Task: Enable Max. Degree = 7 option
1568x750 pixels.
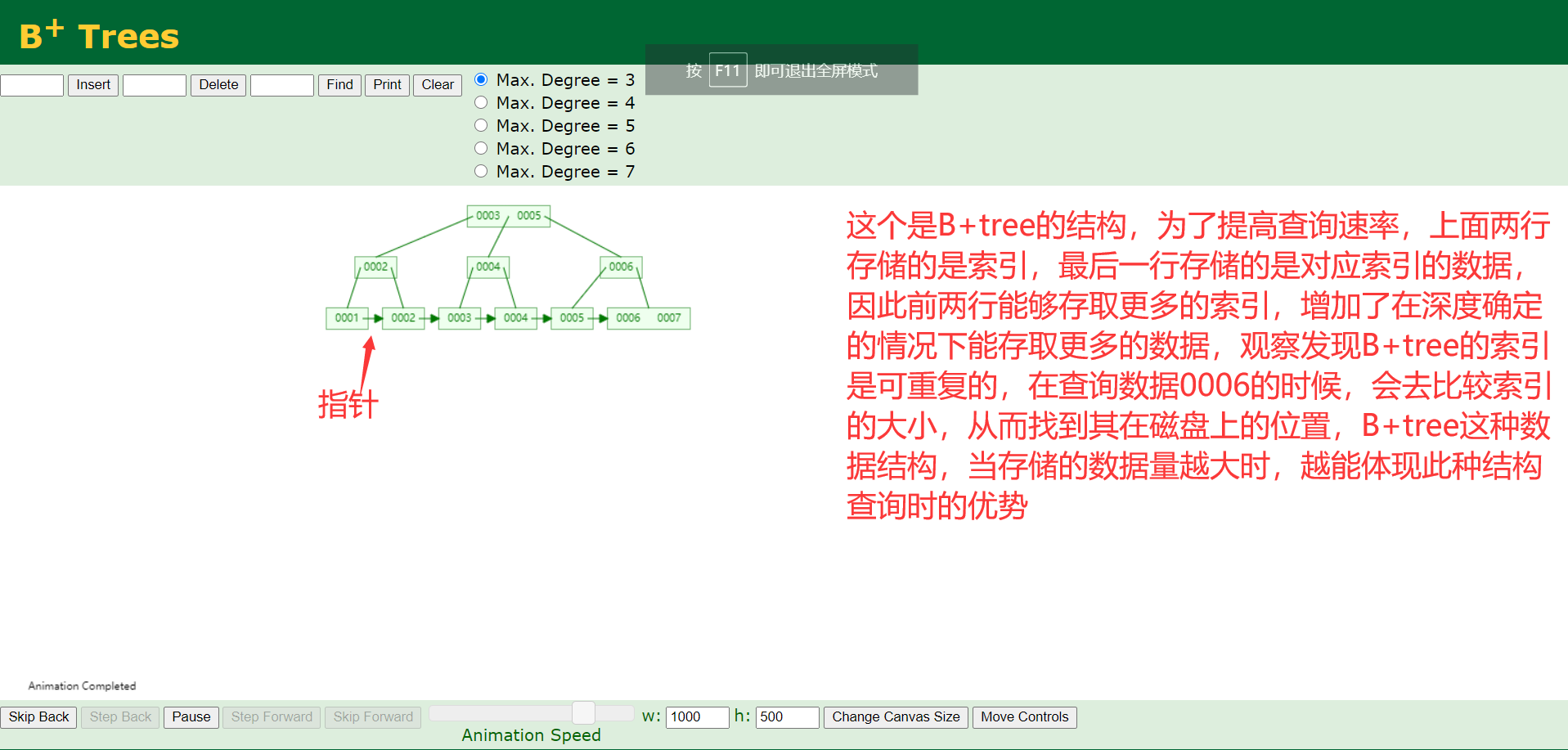Action: [481, 171]
